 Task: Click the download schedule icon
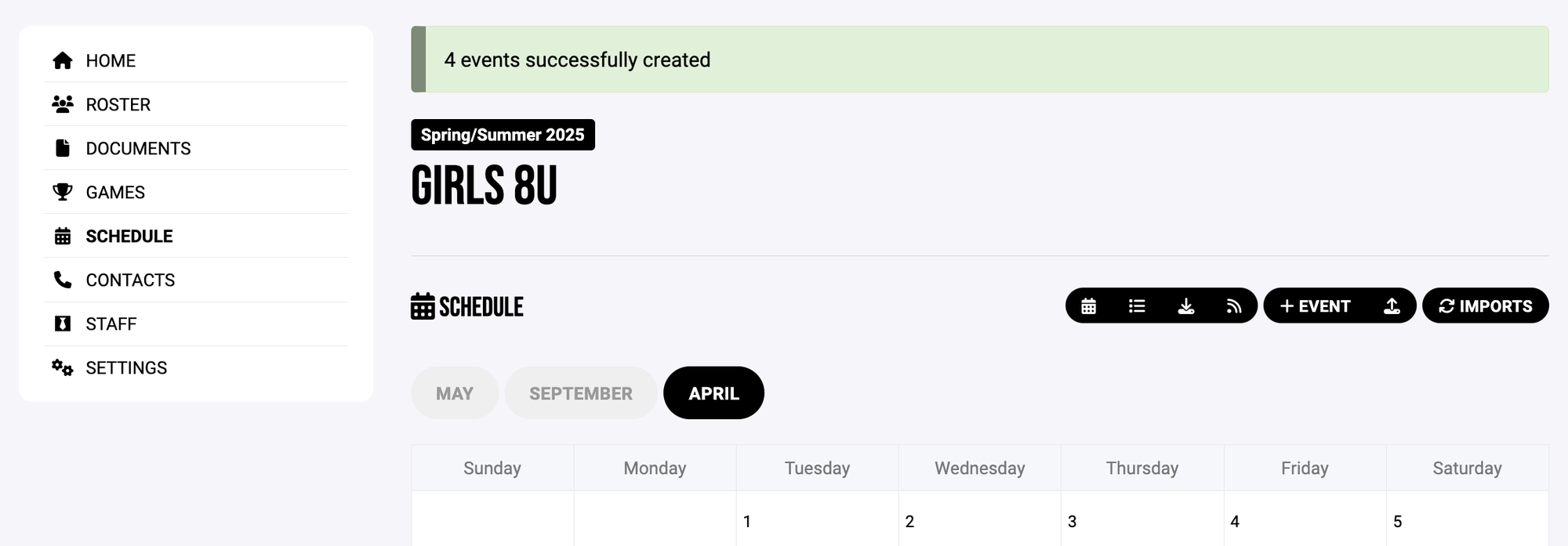[1185, 306]
